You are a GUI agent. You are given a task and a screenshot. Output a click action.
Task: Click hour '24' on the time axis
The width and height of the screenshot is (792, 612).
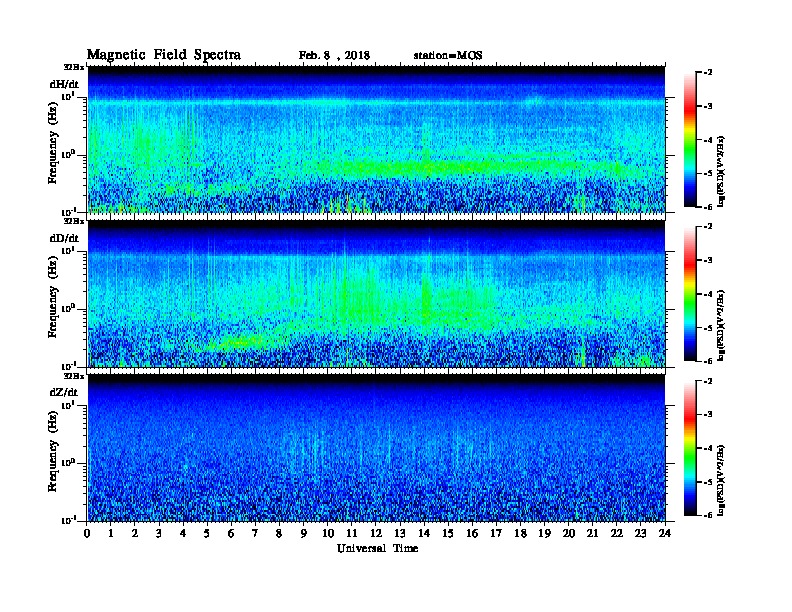[665, 534]
